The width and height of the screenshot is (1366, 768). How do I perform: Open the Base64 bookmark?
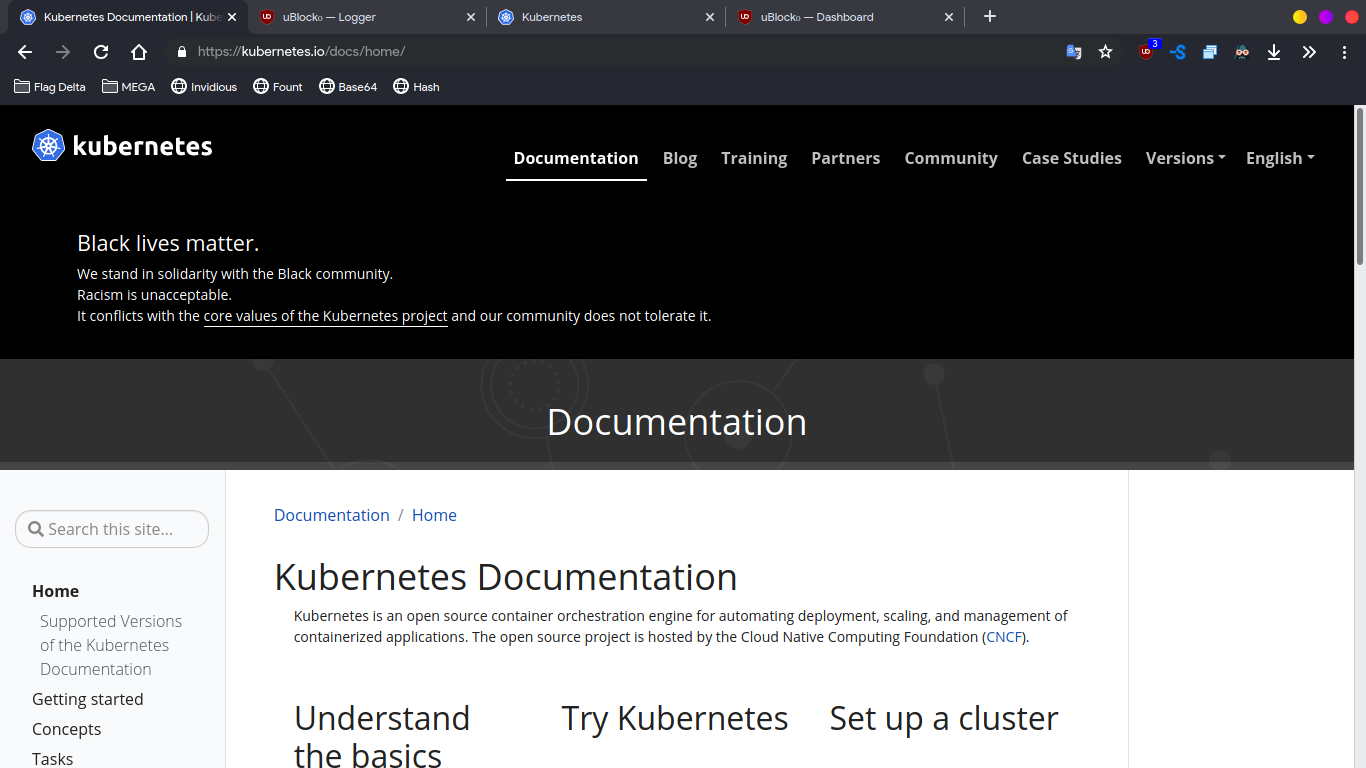point(348,87)
